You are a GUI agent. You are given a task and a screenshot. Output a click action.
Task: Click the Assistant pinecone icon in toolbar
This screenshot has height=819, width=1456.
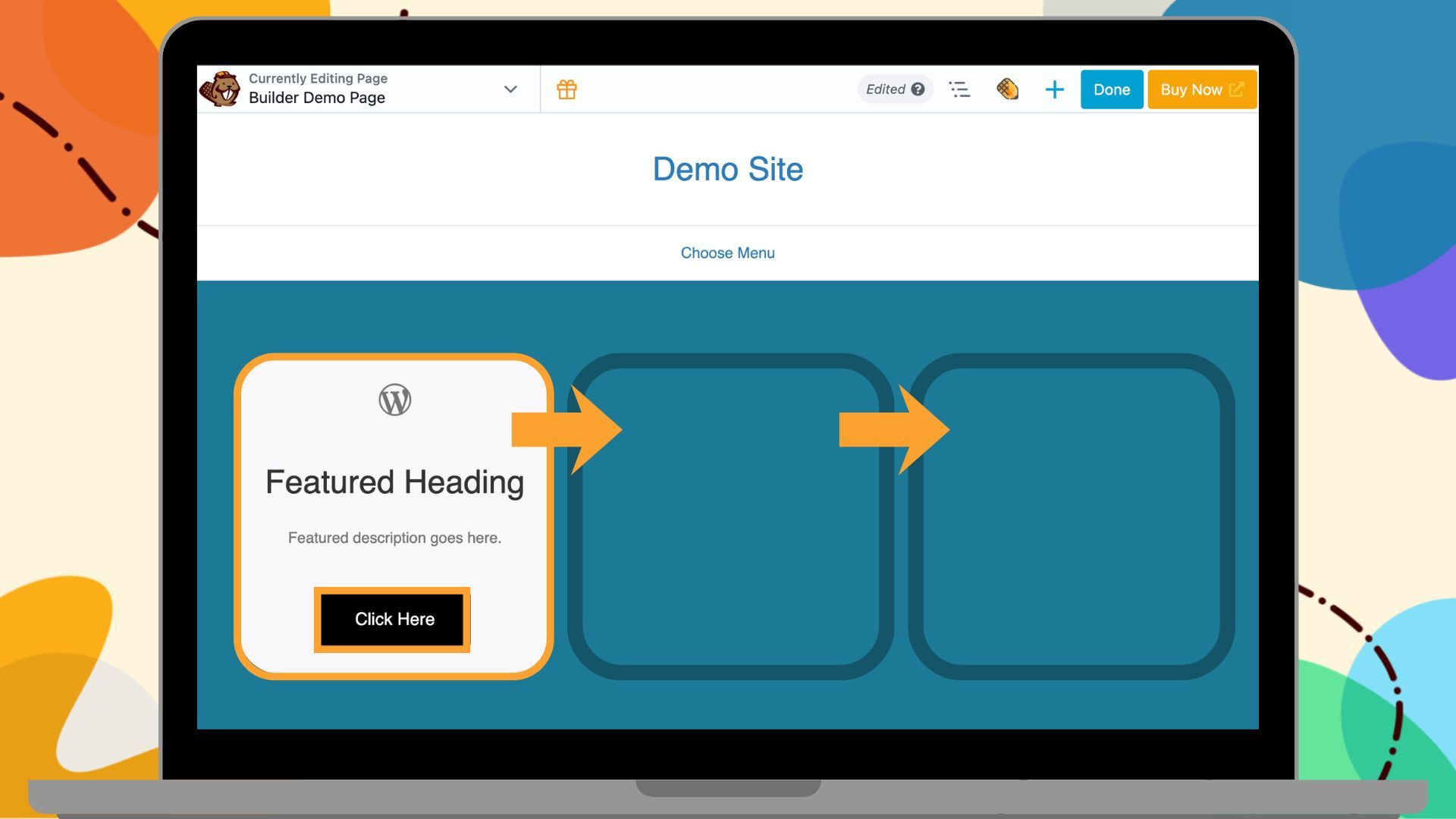(x=1007, y=89)
